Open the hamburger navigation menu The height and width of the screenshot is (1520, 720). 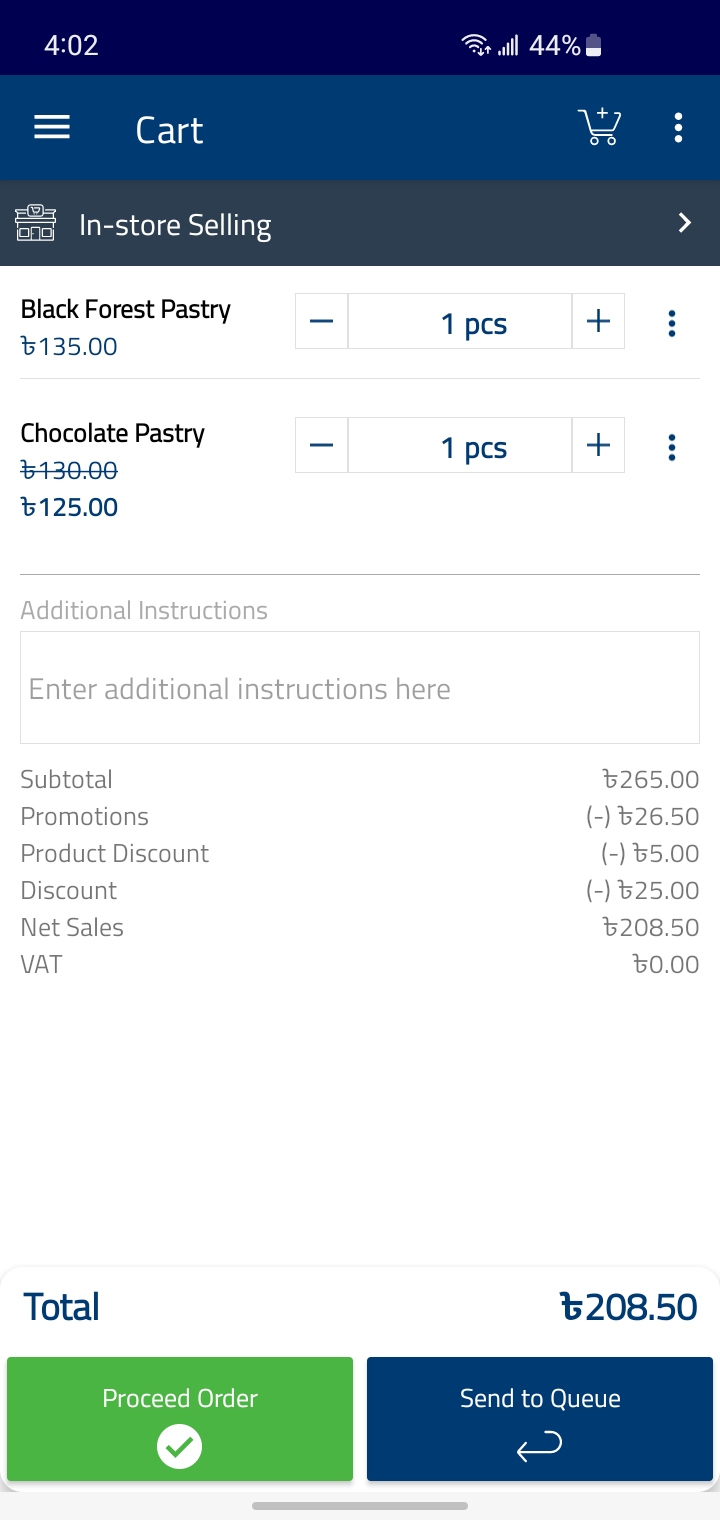(x=52, y=128)
